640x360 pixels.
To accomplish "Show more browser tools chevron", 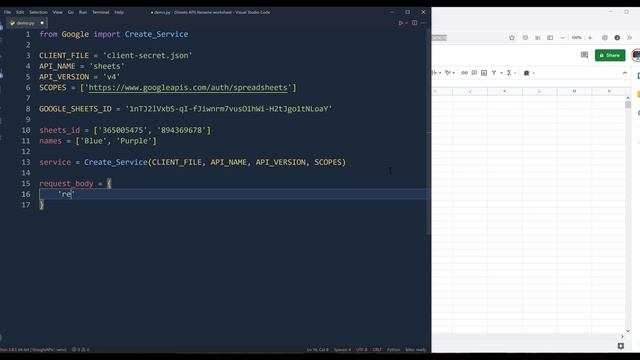I will tap(629, 38).
